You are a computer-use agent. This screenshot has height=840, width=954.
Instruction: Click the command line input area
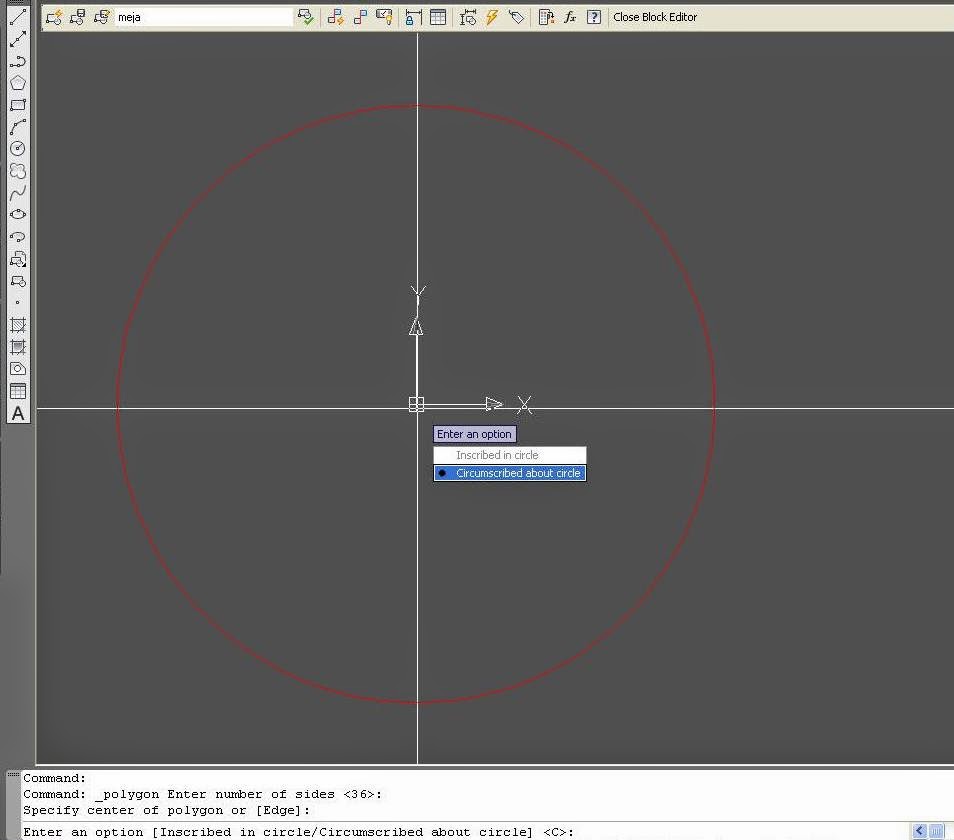[x=400, y=831]
